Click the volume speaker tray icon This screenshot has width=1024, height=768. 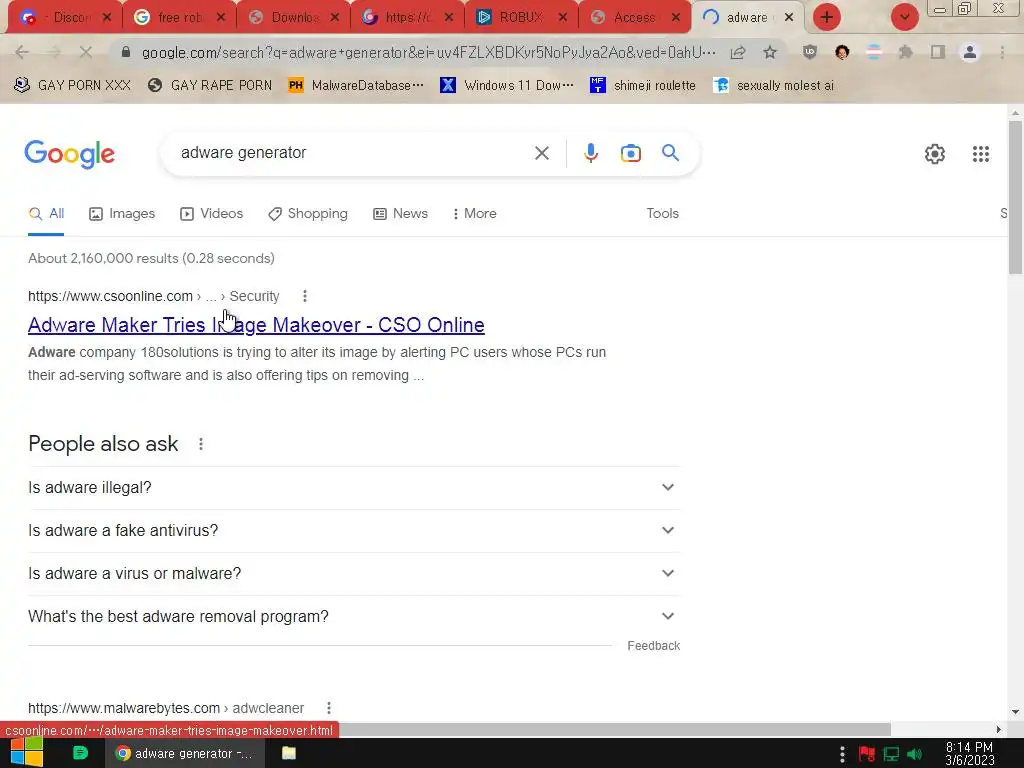915,754
